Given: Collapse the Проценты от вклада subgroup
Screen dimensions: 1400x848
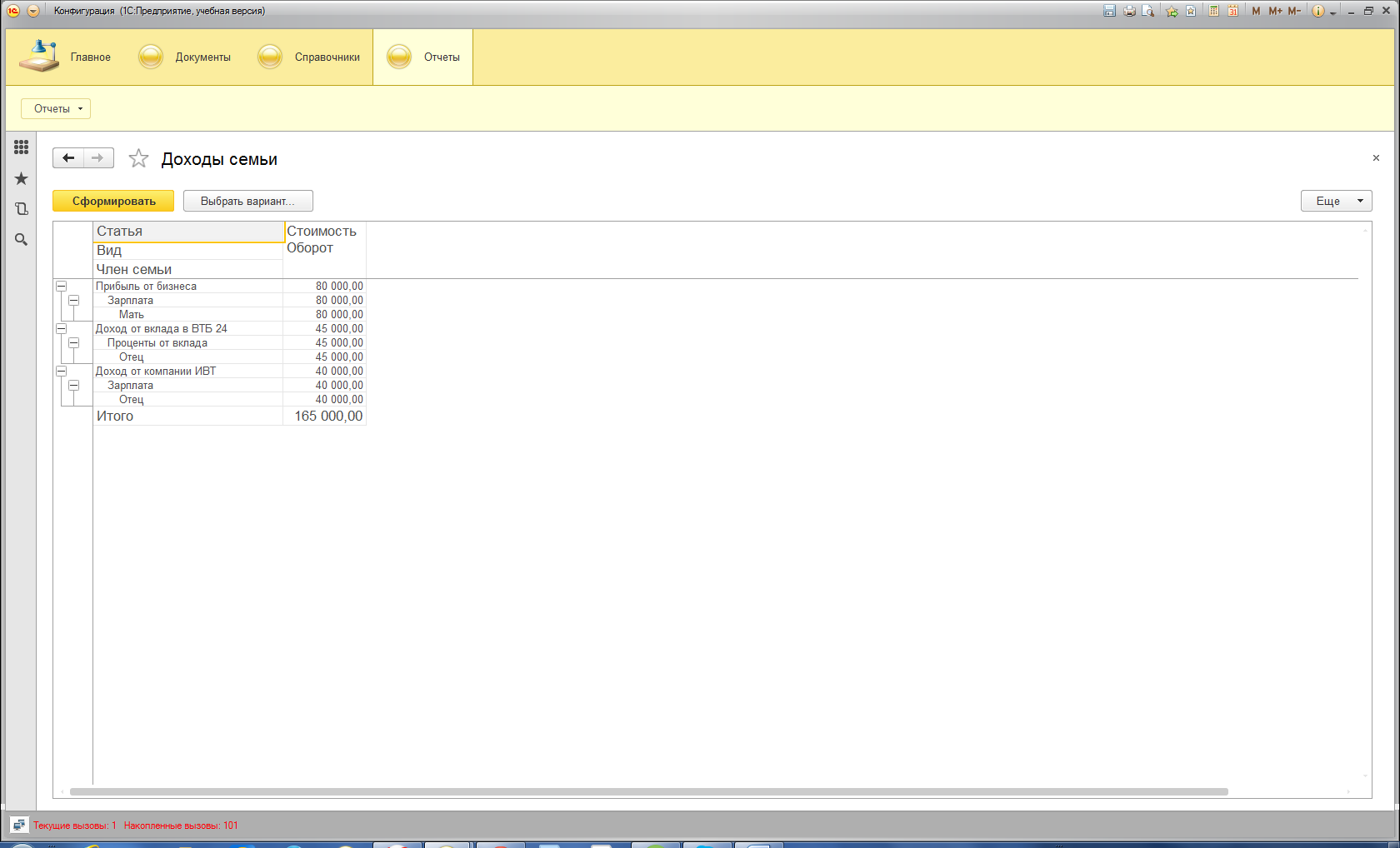Looking at the screenshot, I should [x=73, y=342].
